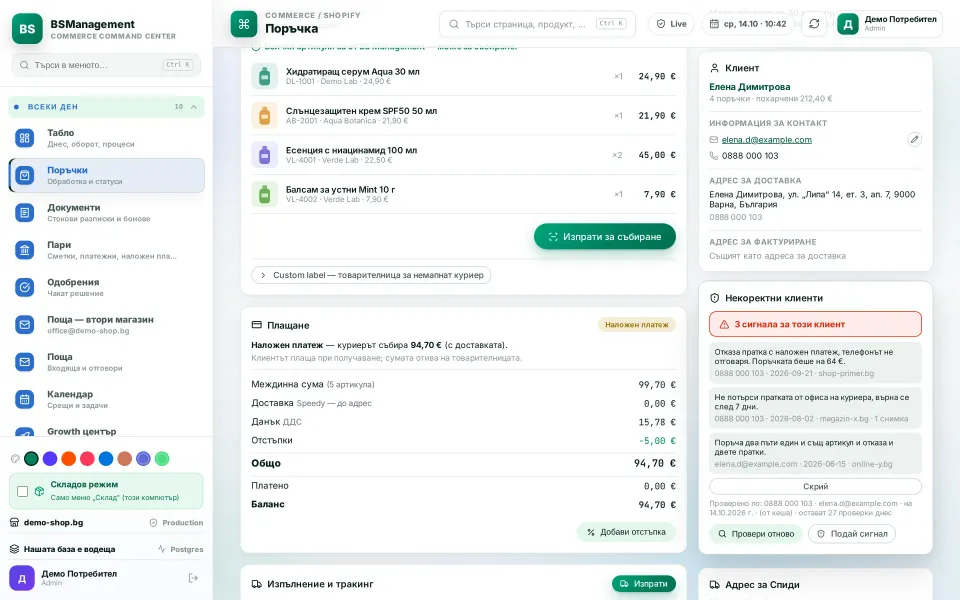Click the Демо Потребител avatar in top bar
Screen dimensions: 960x600
coord(848,24)
